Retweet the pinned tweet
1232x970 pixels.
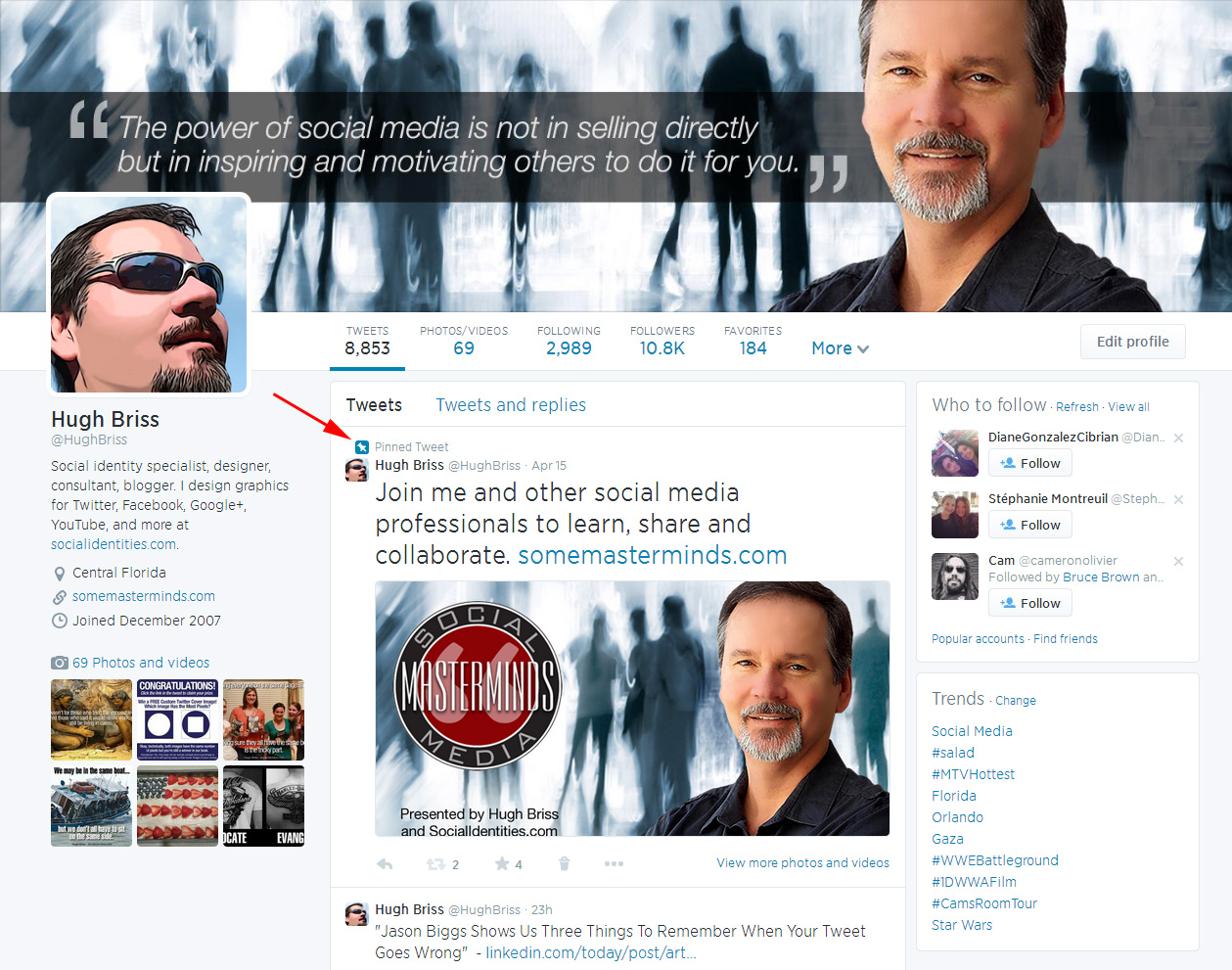(x=436, y=864)
